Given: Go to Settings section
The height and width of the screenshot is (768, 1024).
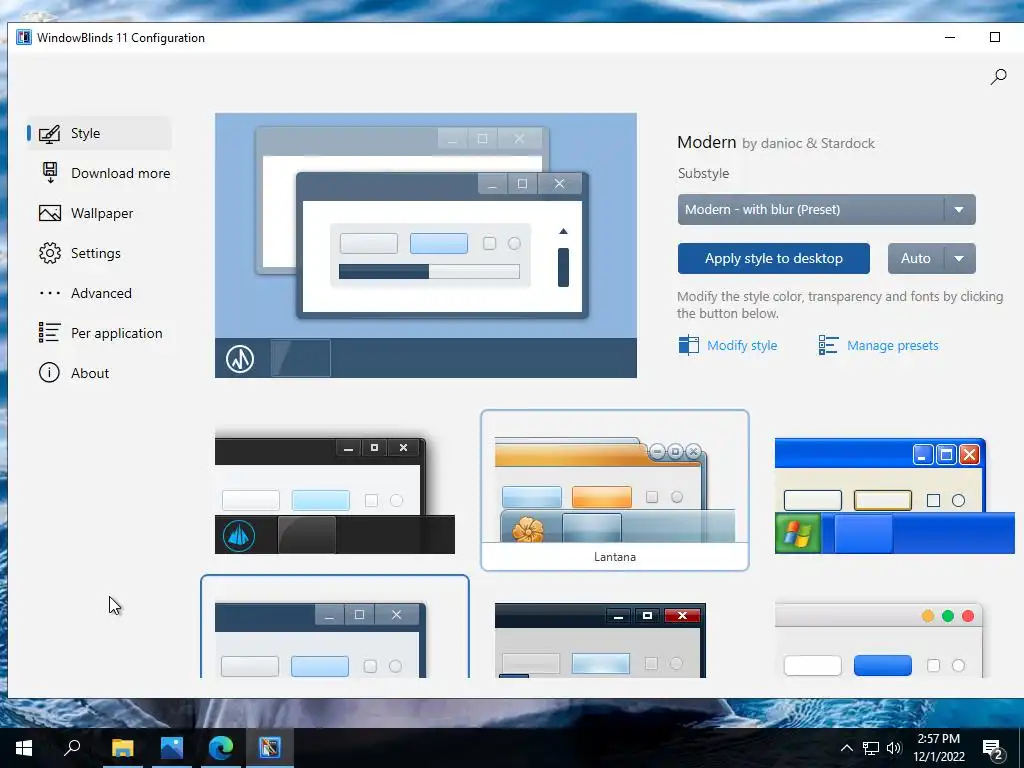Looking at the screenshot, I should pyautogui.click(x=99, y=253).
